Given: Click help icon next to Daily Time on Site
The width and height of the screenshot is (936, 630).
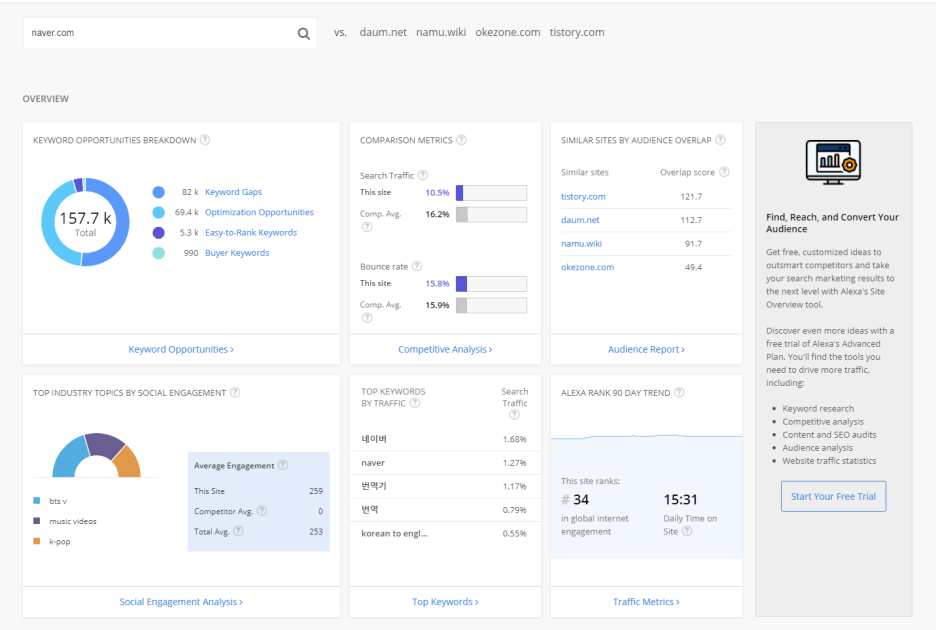Looking at the screenshot, I should click(687, 531).
